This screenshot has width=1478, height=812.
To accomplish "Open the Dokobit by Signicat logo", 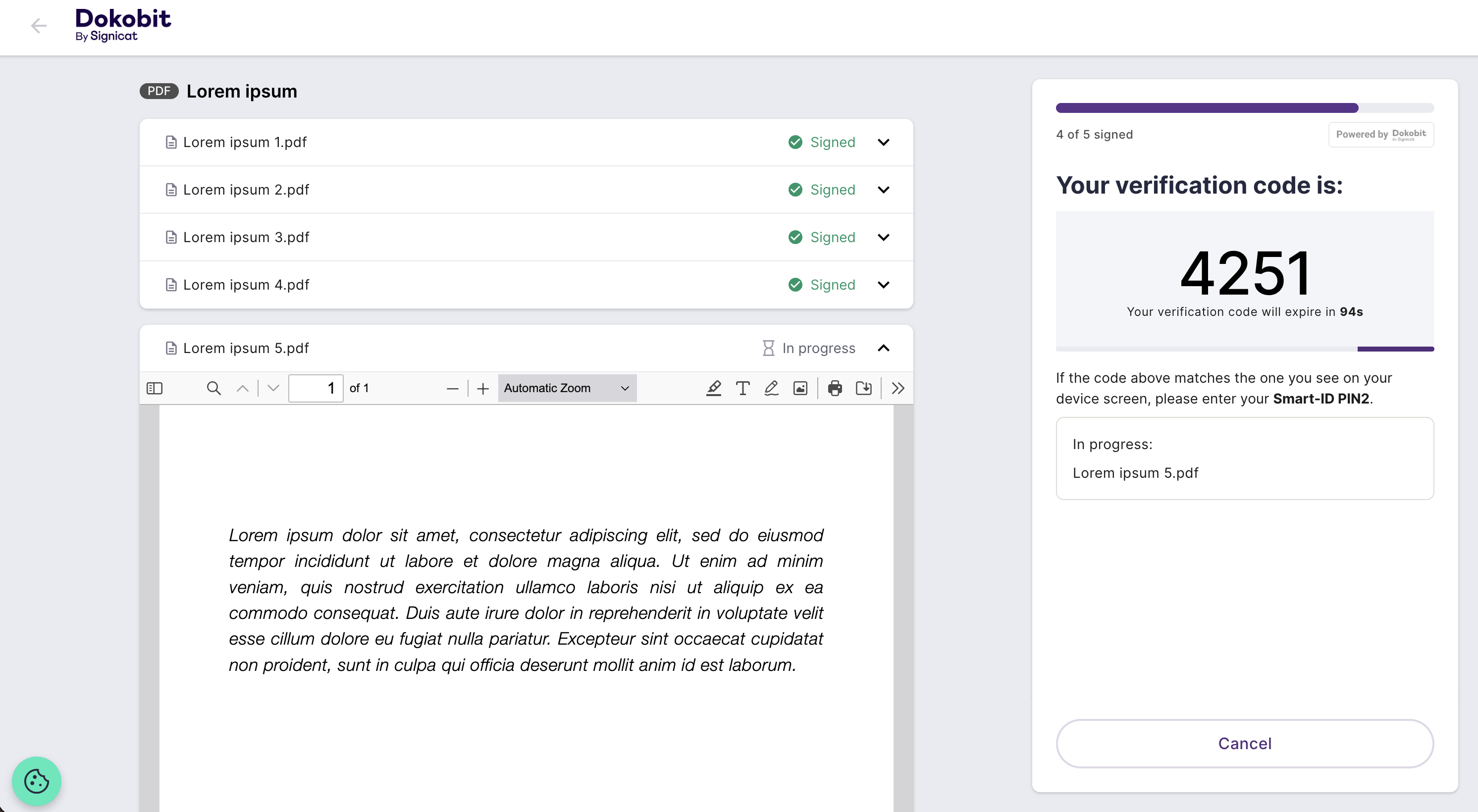I will pos(123,25).
